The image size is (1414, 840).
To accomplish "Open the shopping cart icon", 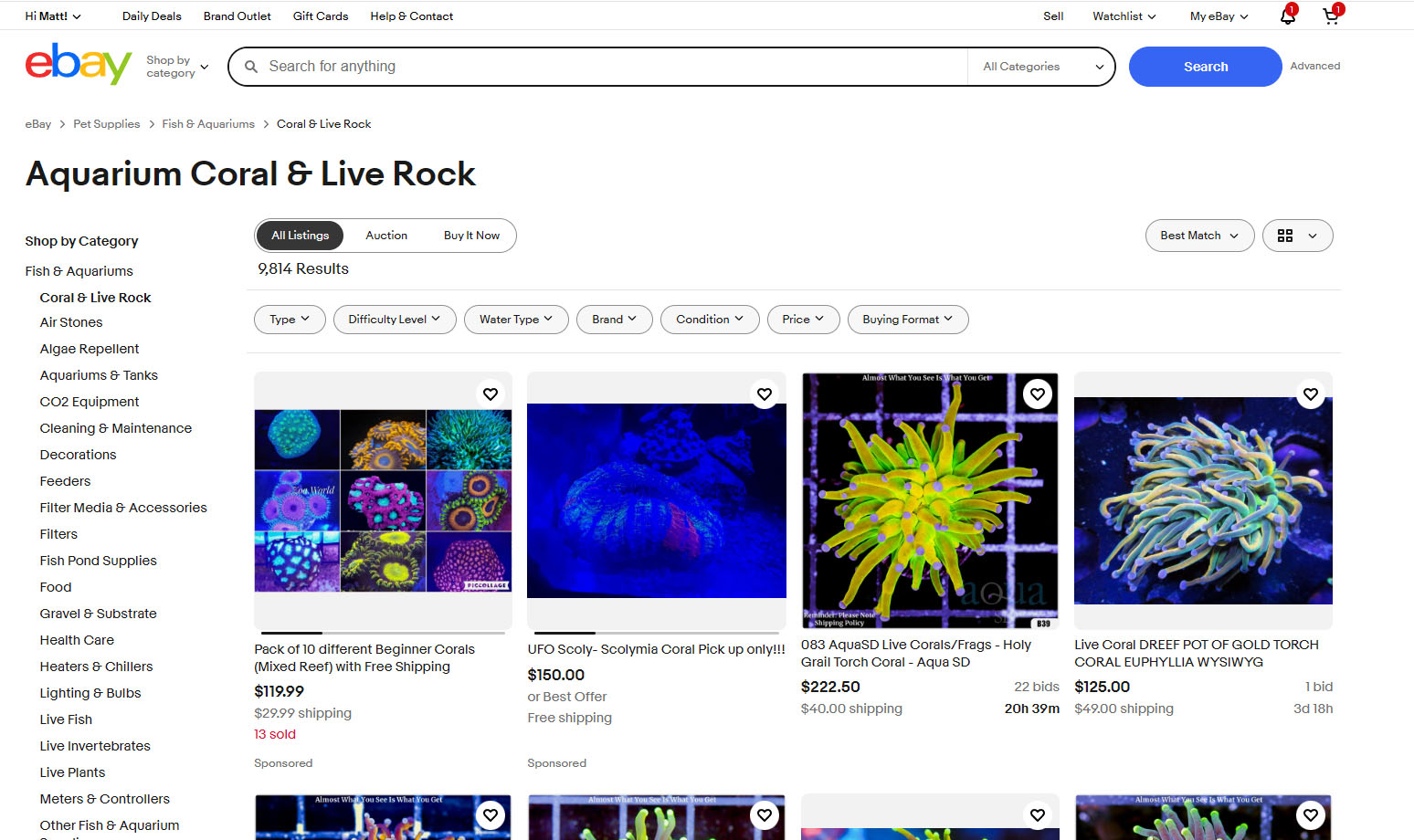I will 1332,16.
